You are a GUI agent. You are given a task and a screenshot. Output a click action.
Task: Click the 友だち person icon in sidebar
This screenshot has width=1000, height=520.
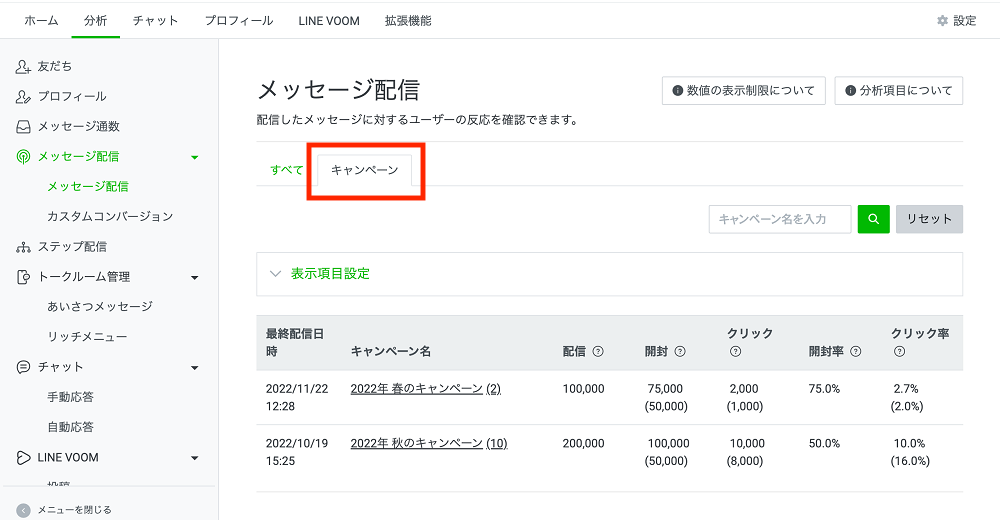point(23,66)
